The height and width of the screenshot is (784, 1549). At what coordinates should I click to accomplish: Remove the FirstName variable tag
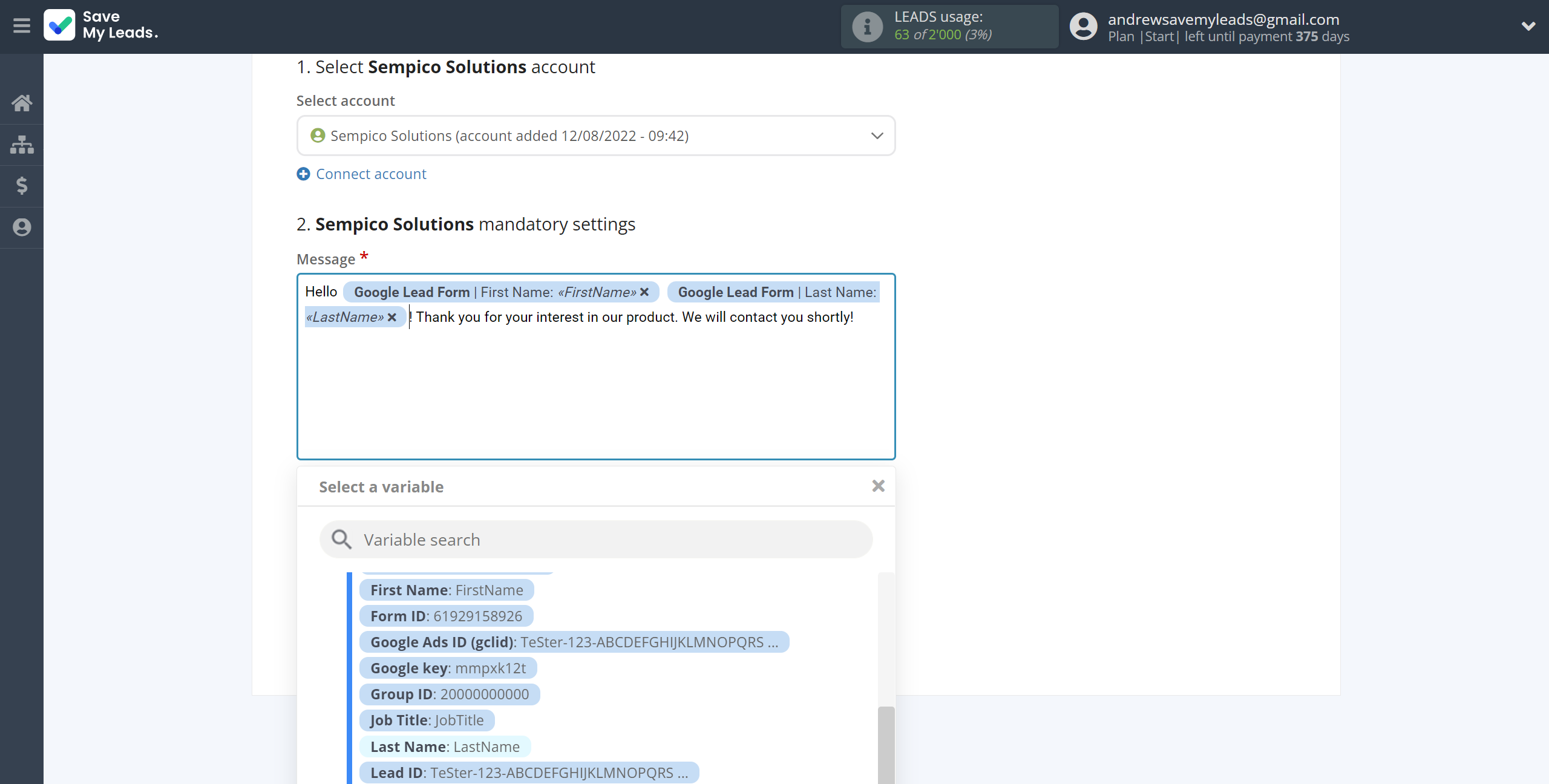click(644, 292)
